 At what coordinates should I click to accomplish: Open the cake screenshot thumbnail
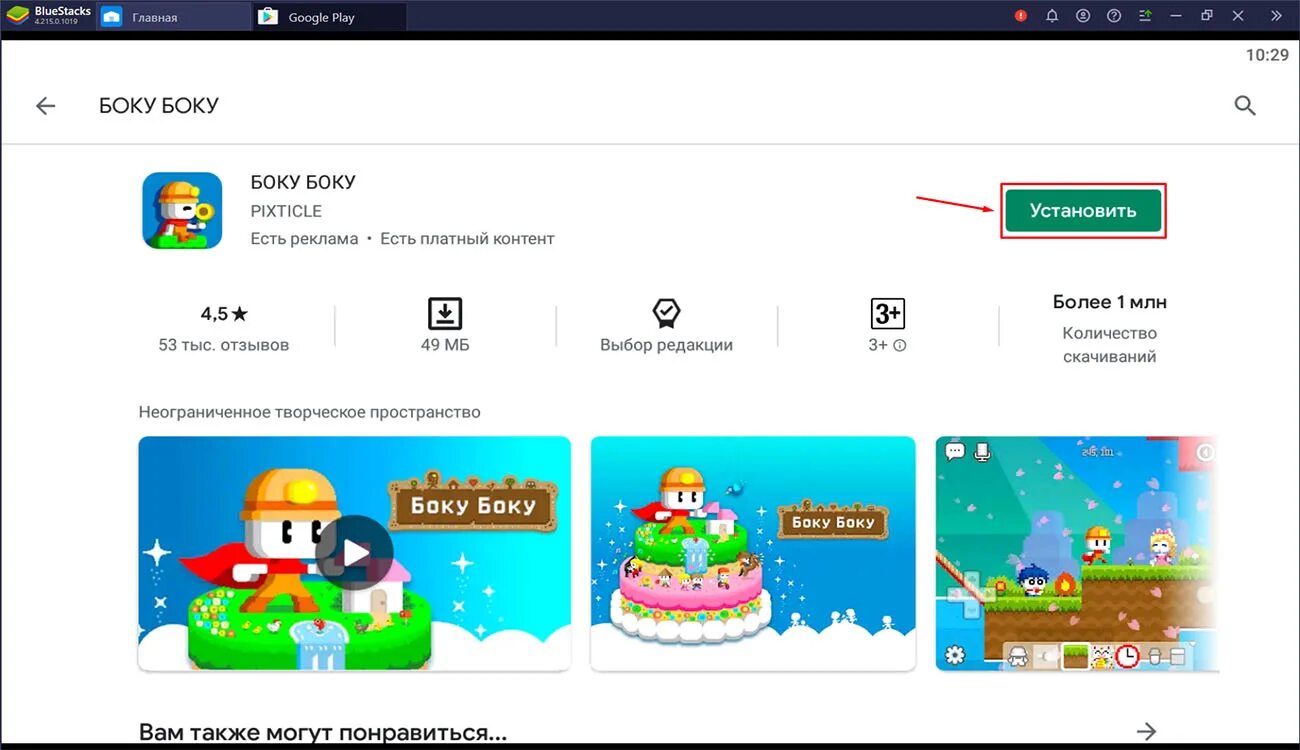click(x=753, y=553)
